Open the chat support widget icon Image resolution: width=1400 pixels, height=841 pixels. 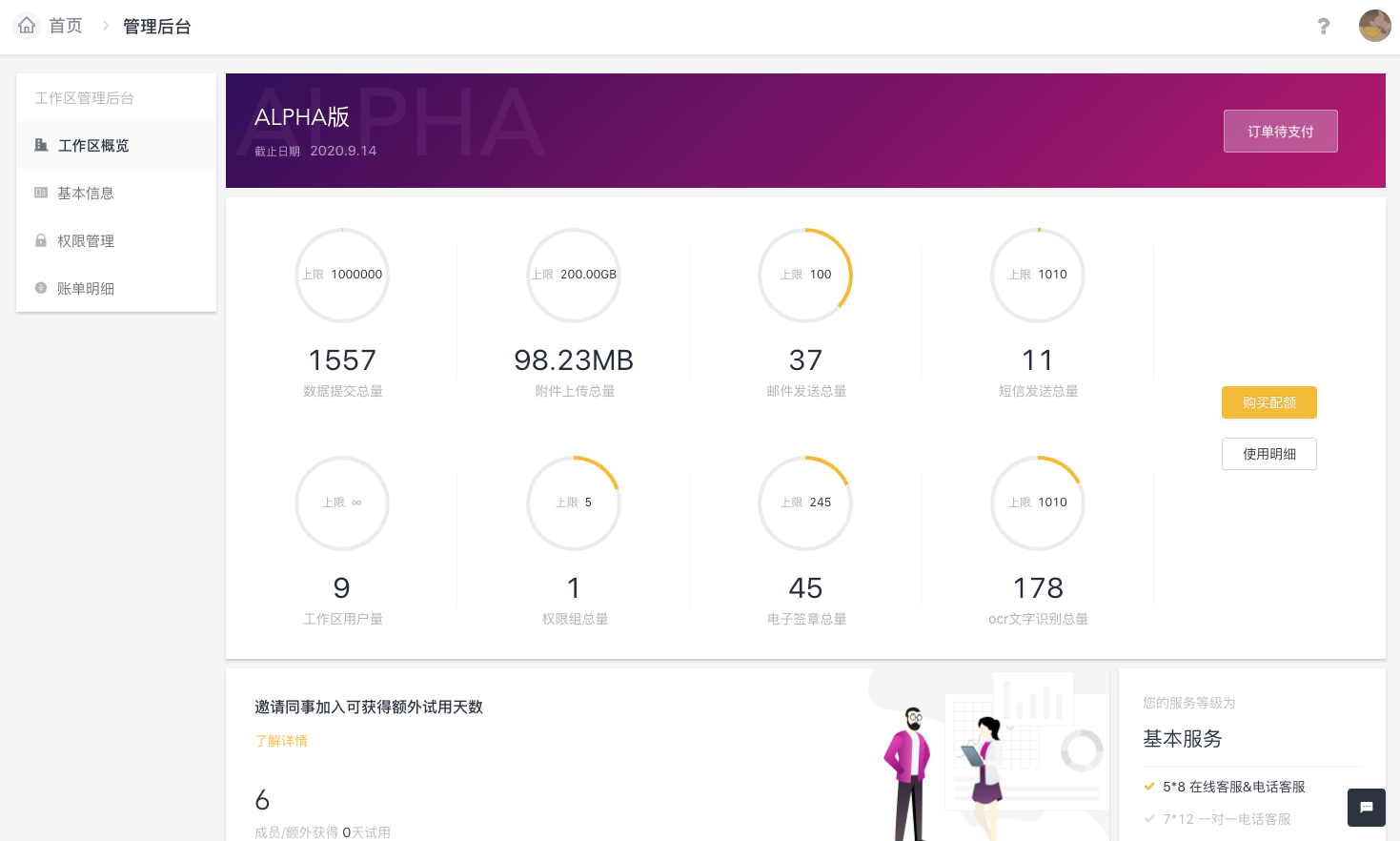point(1366,808)
